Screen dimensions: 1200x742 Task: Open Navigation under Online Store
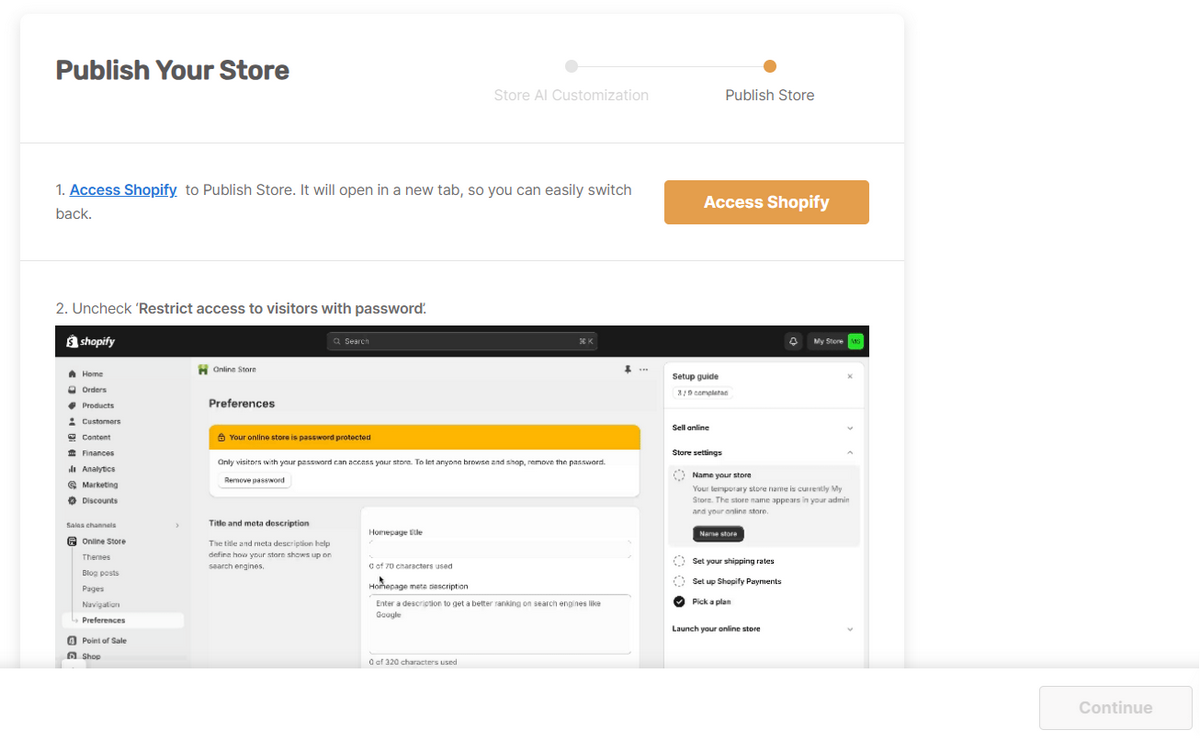click(x=101, y=604)
